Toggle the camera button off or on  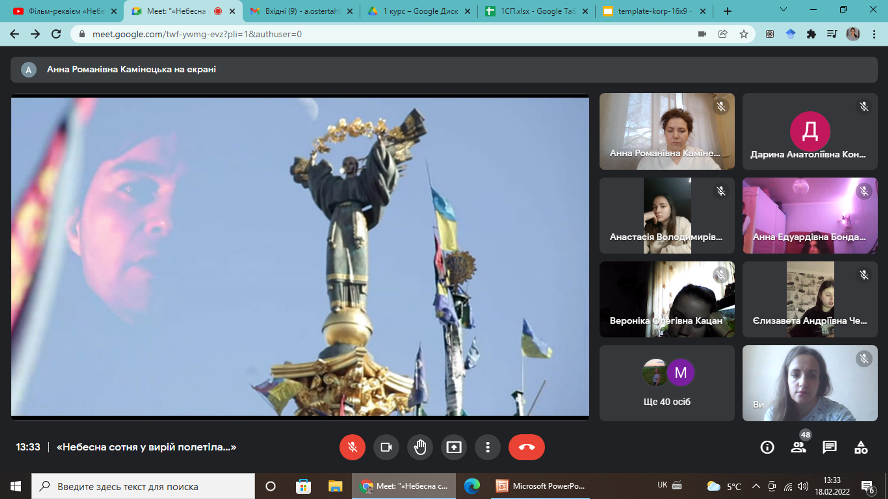(x=386, y=447)
